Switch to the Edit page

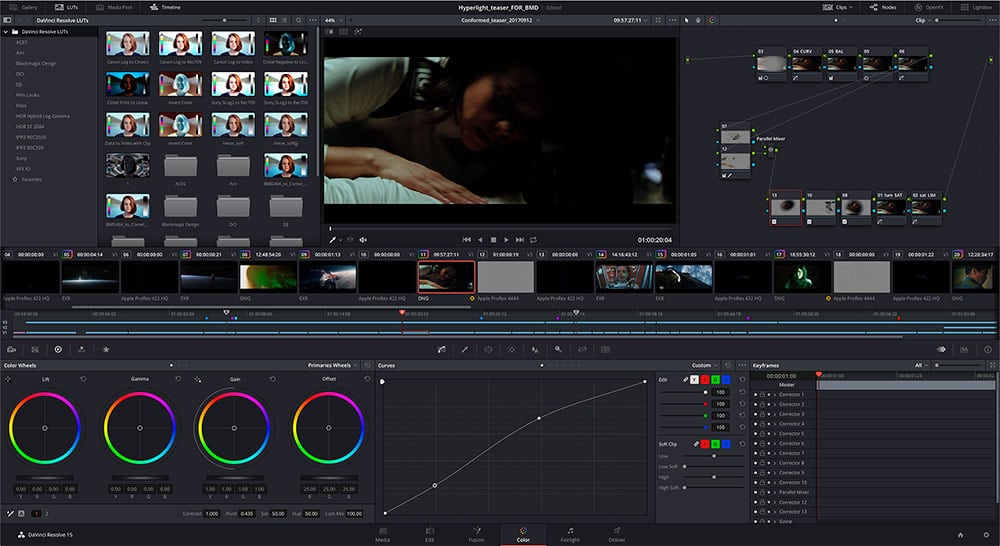430,535
